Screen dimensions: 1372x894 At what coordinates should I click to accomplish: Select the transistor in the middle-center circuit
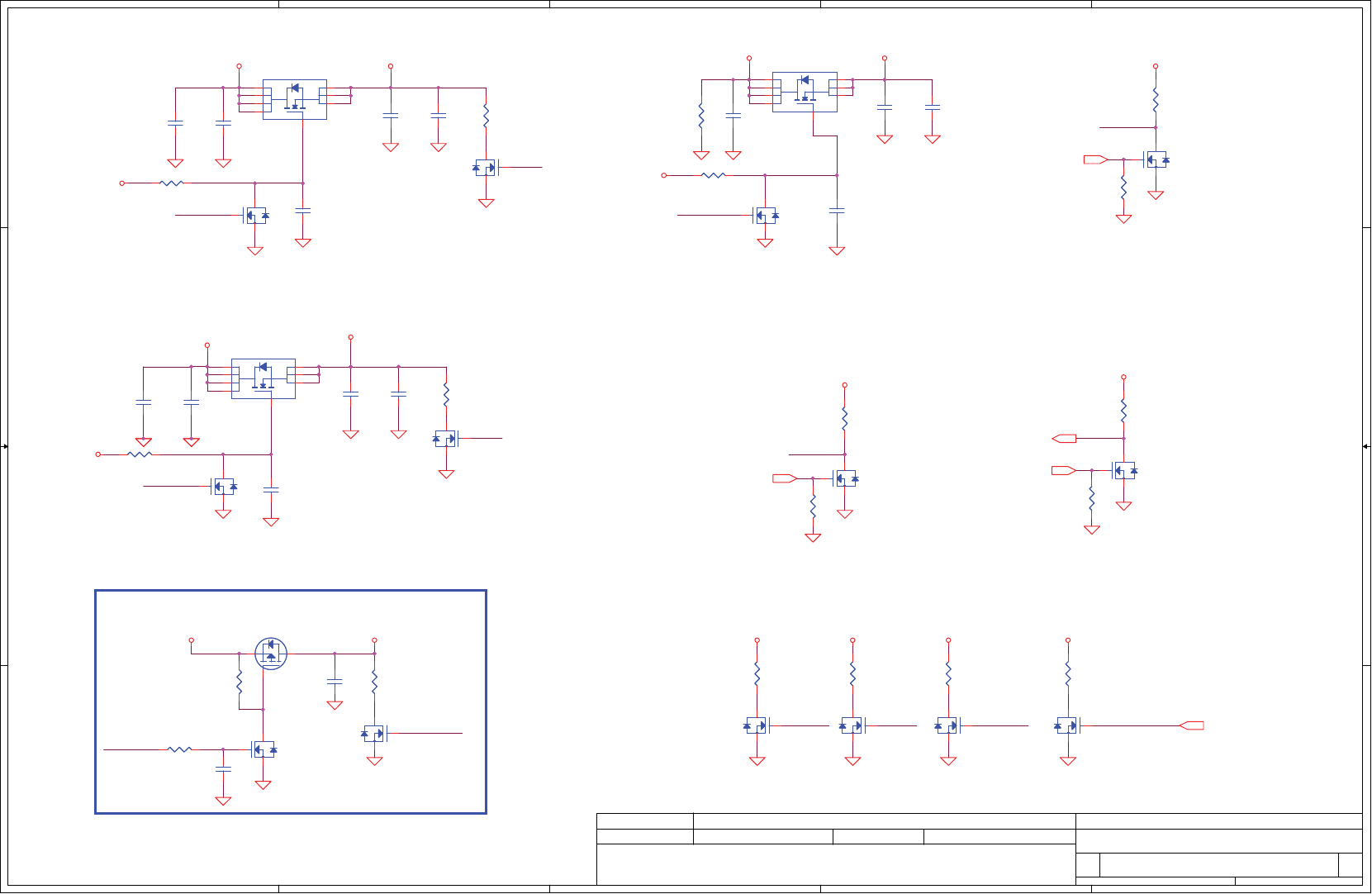846,478
